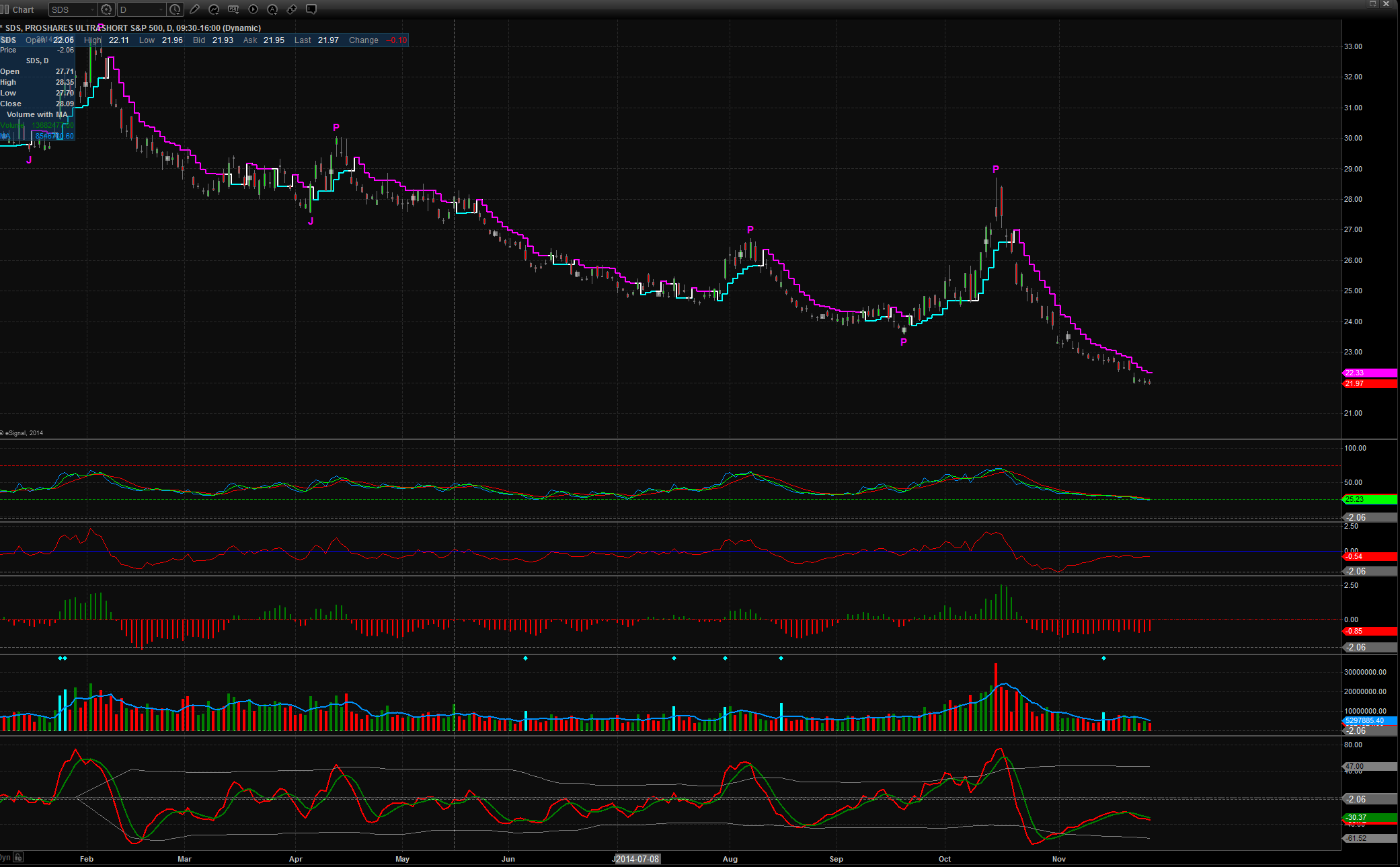Open the alerts A icon menu

tap(272, 9)
